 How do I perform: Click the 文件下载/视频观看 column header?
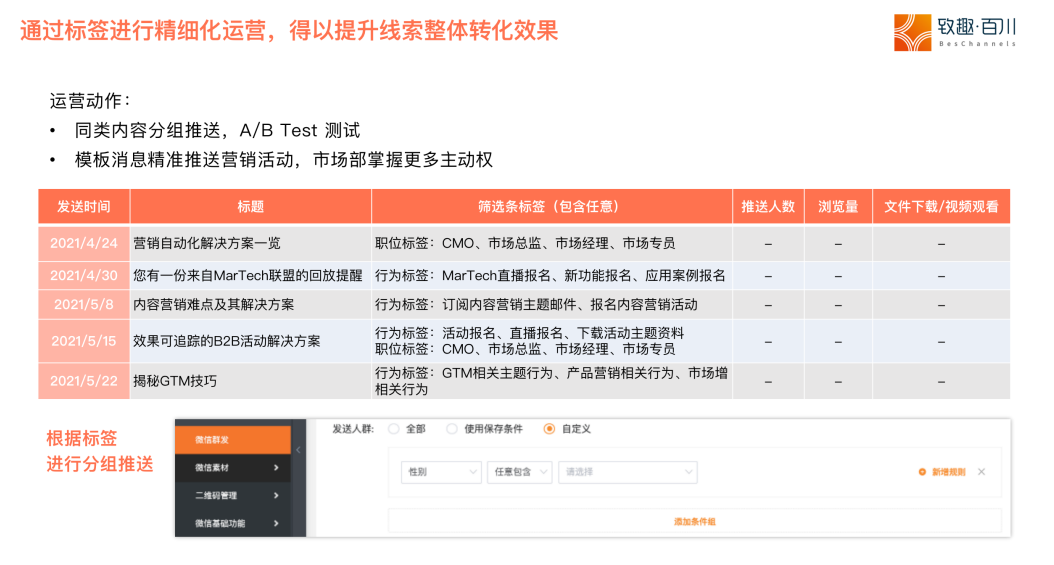pyautogui.click(x=941, y=206)
